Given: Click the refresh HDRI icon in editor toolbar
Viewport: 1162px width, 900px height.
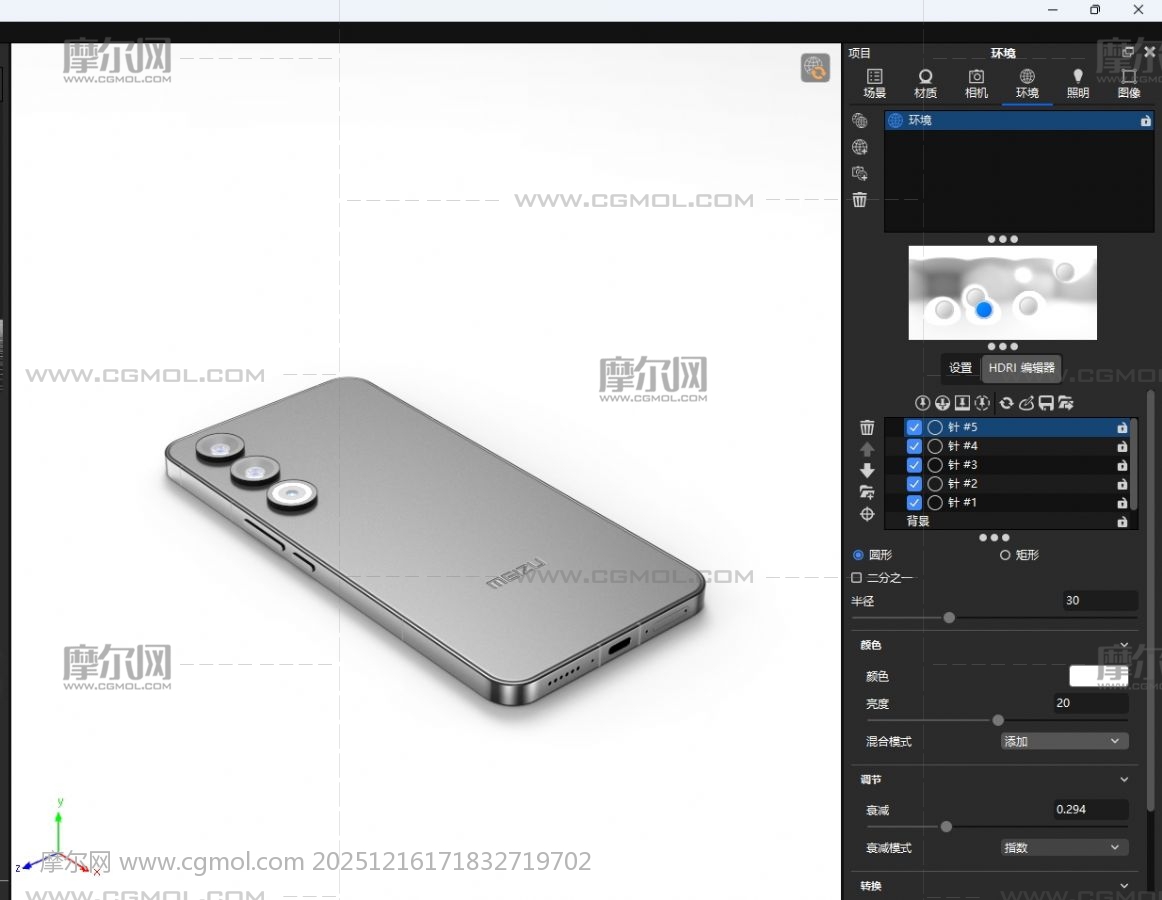Looking at the screenshot, I should [x=1006, y=403].
